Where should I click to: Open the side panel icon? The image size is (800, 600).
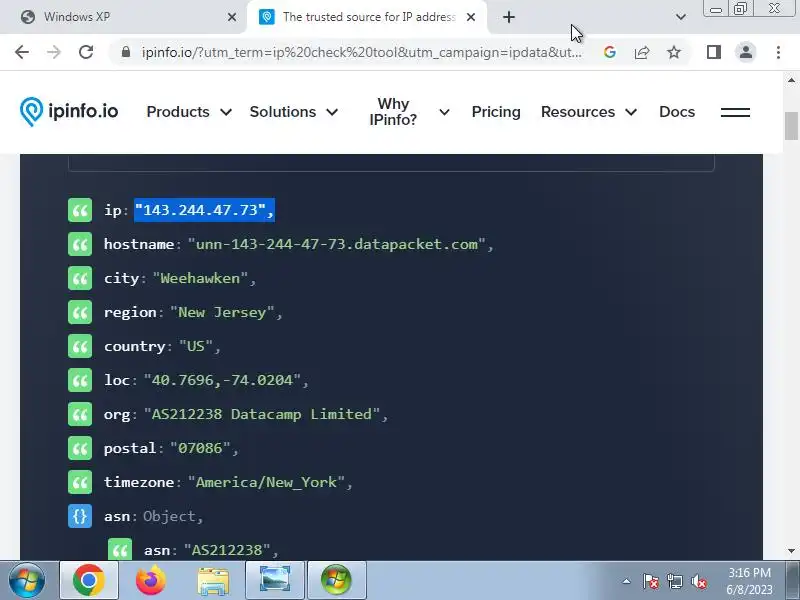[x=714, y=52]
